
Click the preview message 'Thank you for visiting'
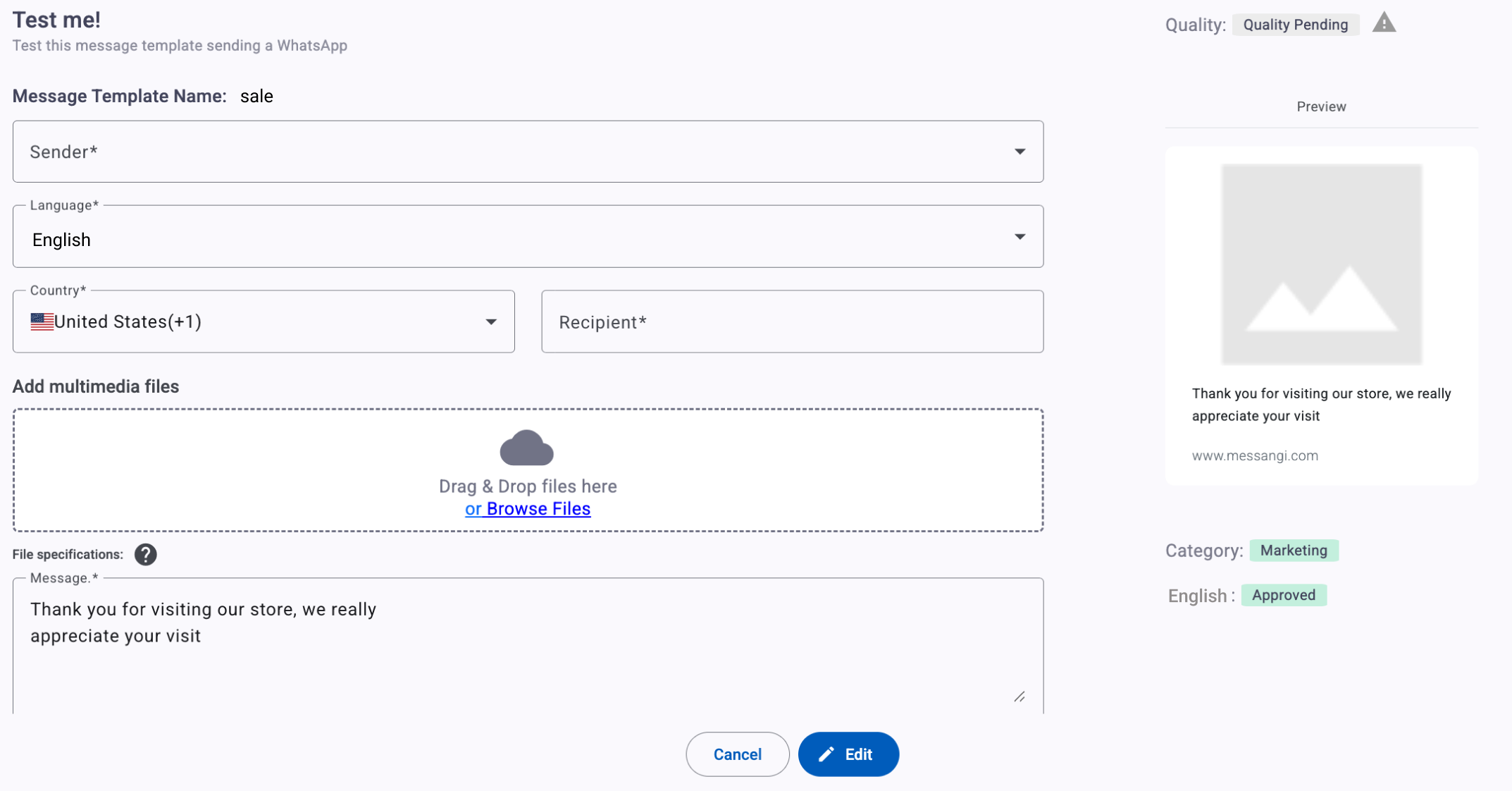point(1321,405)
